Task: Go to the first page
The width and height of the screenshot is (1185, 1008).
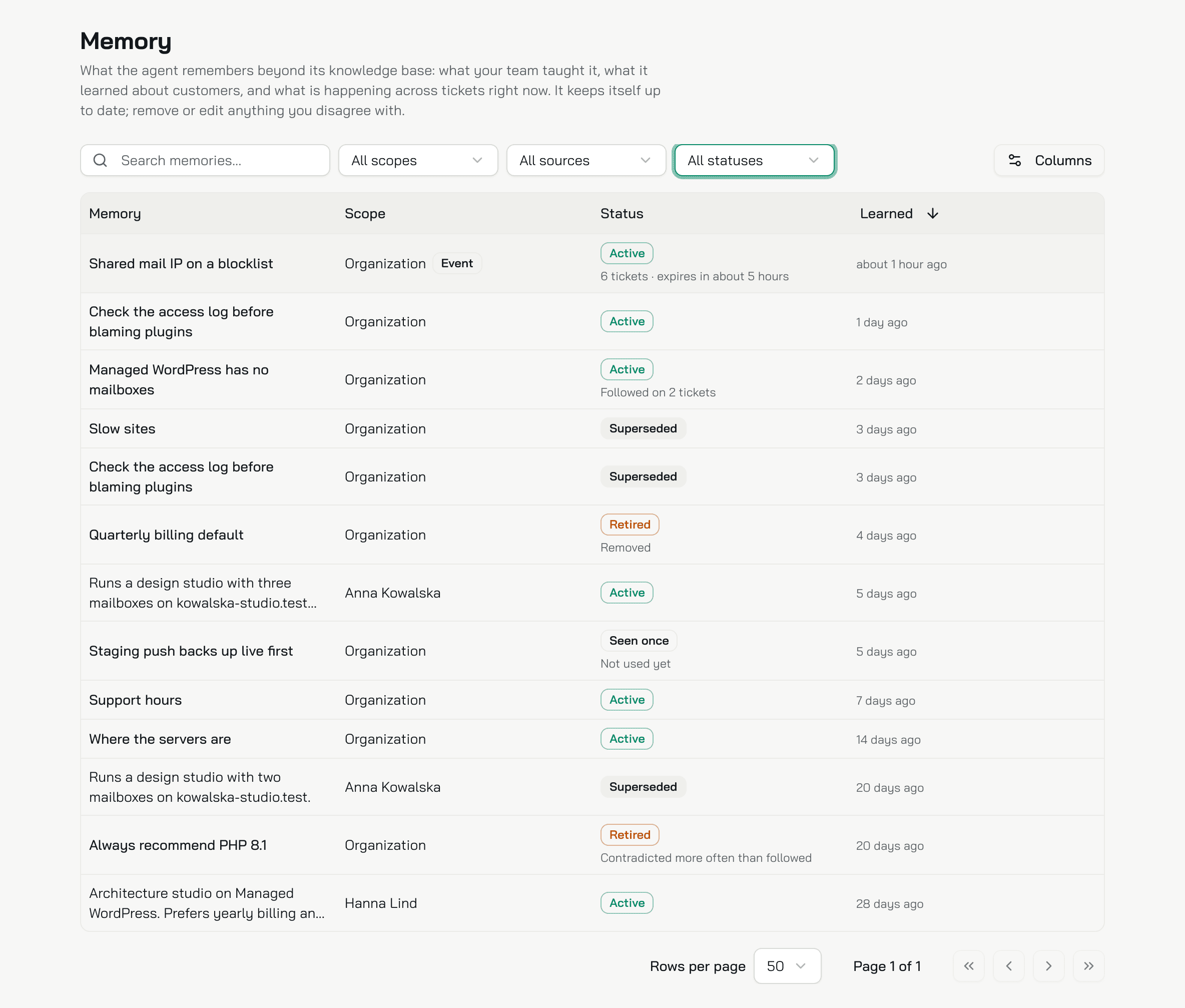Action: (969, 966)
